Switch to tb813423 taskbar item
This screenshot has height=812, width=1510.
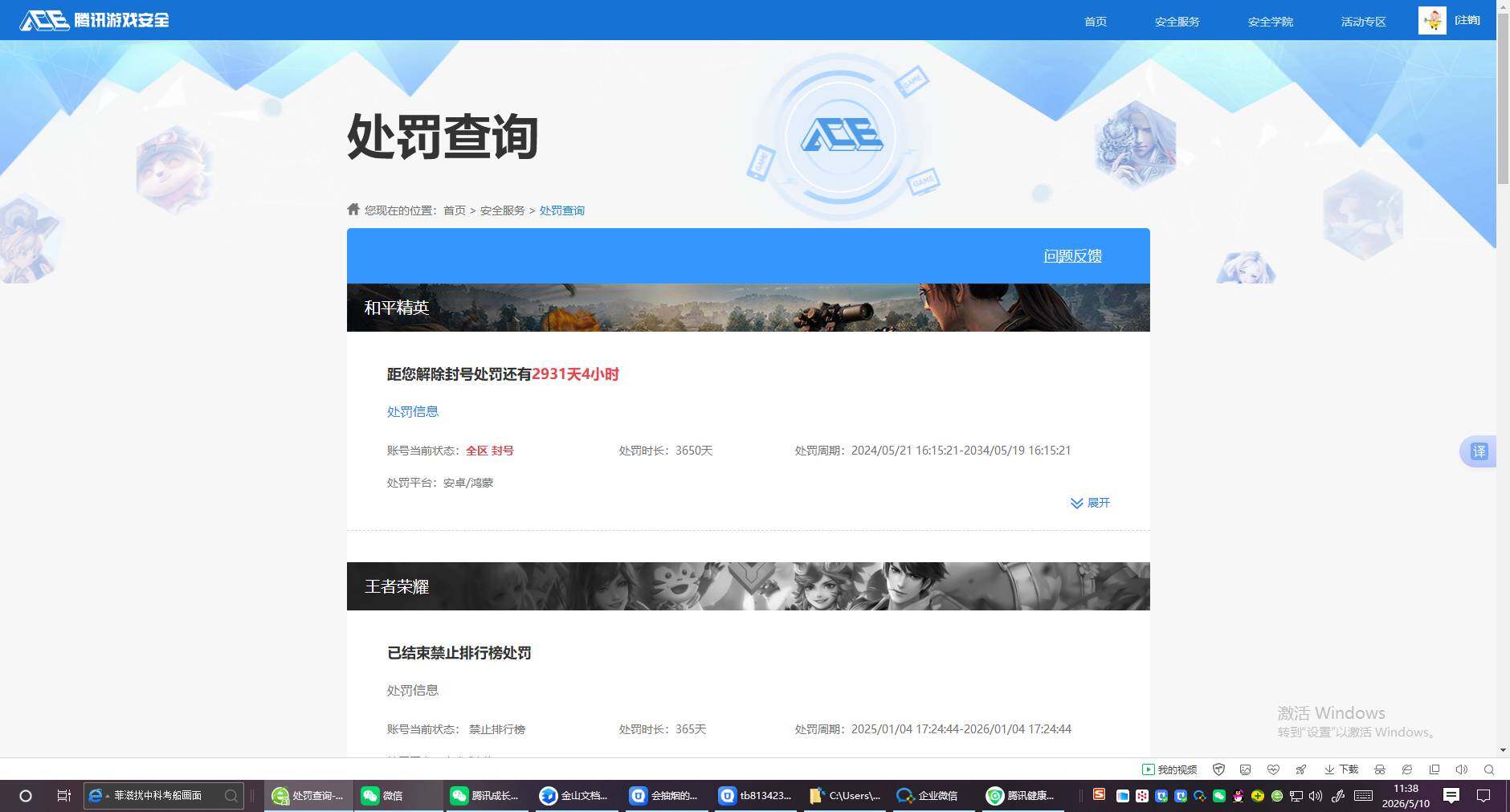(x=757, y=796)
